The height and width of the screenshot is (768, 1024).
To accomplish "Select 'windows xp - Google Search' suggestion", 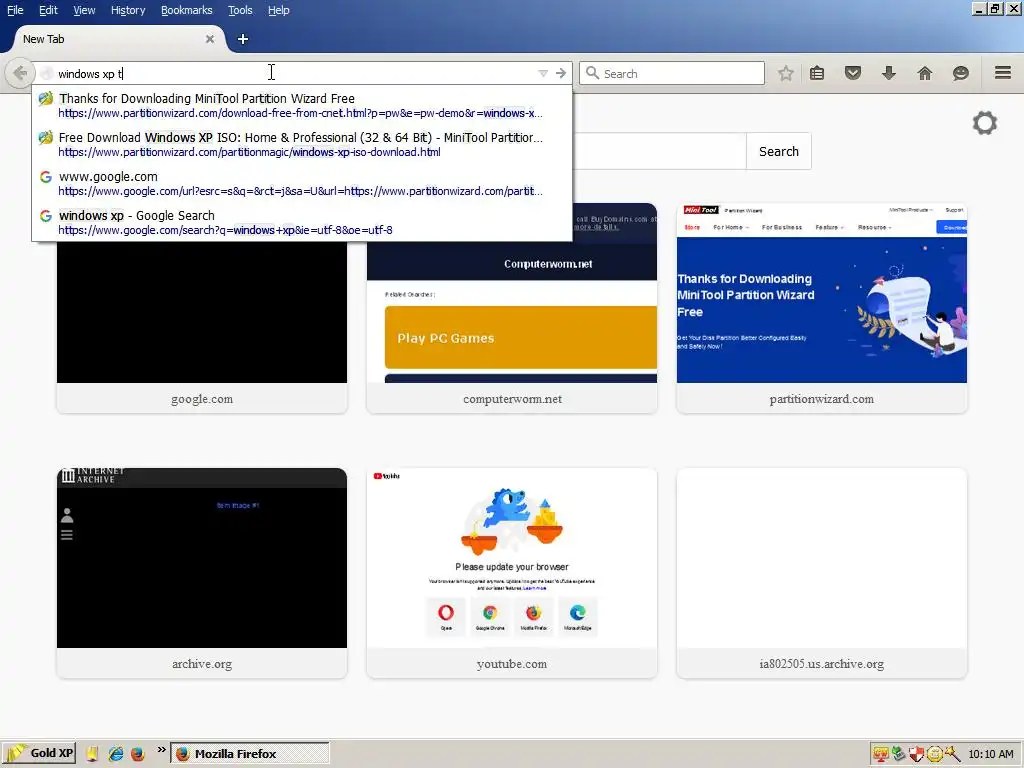I will 302,222.
